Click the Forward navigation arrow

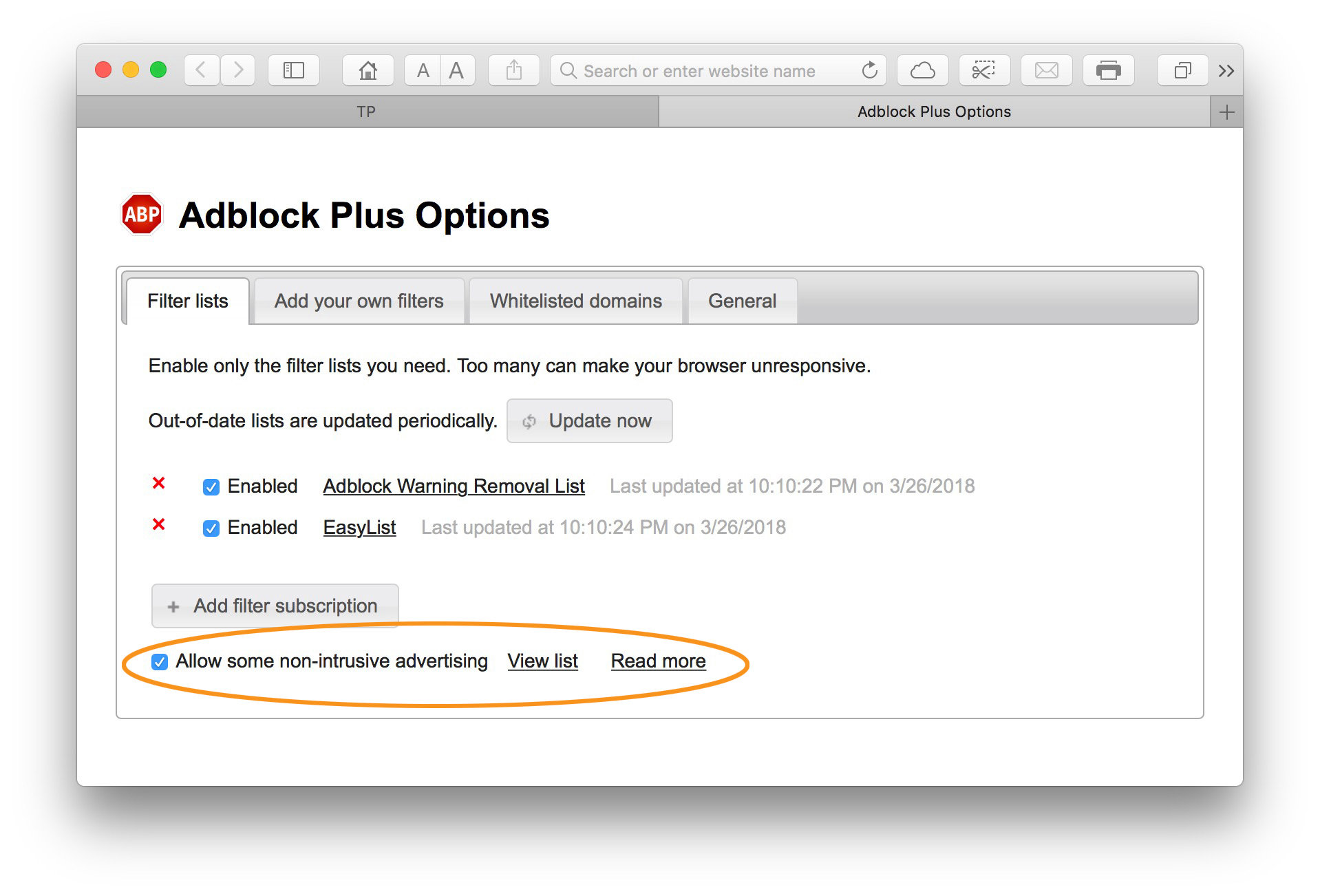pos(237,70)
